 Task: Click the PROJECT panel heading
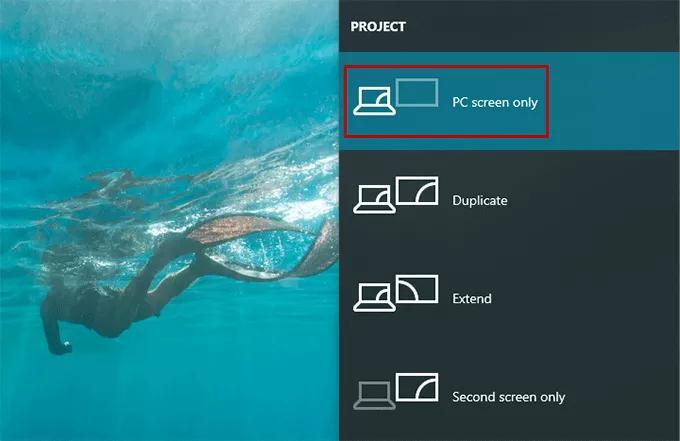point(378,27)
